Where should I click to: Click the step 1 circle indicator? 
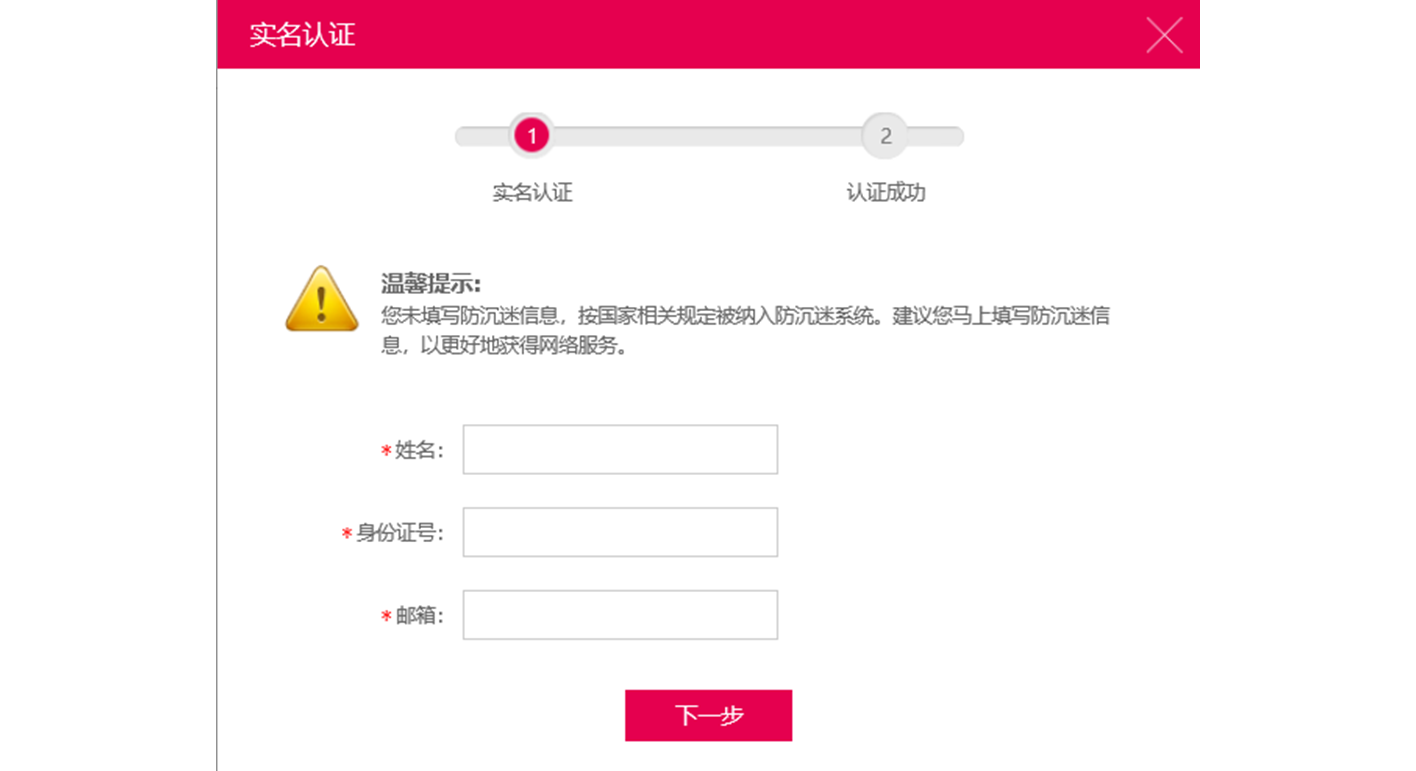pyautogui.click(x=531, y=136)
